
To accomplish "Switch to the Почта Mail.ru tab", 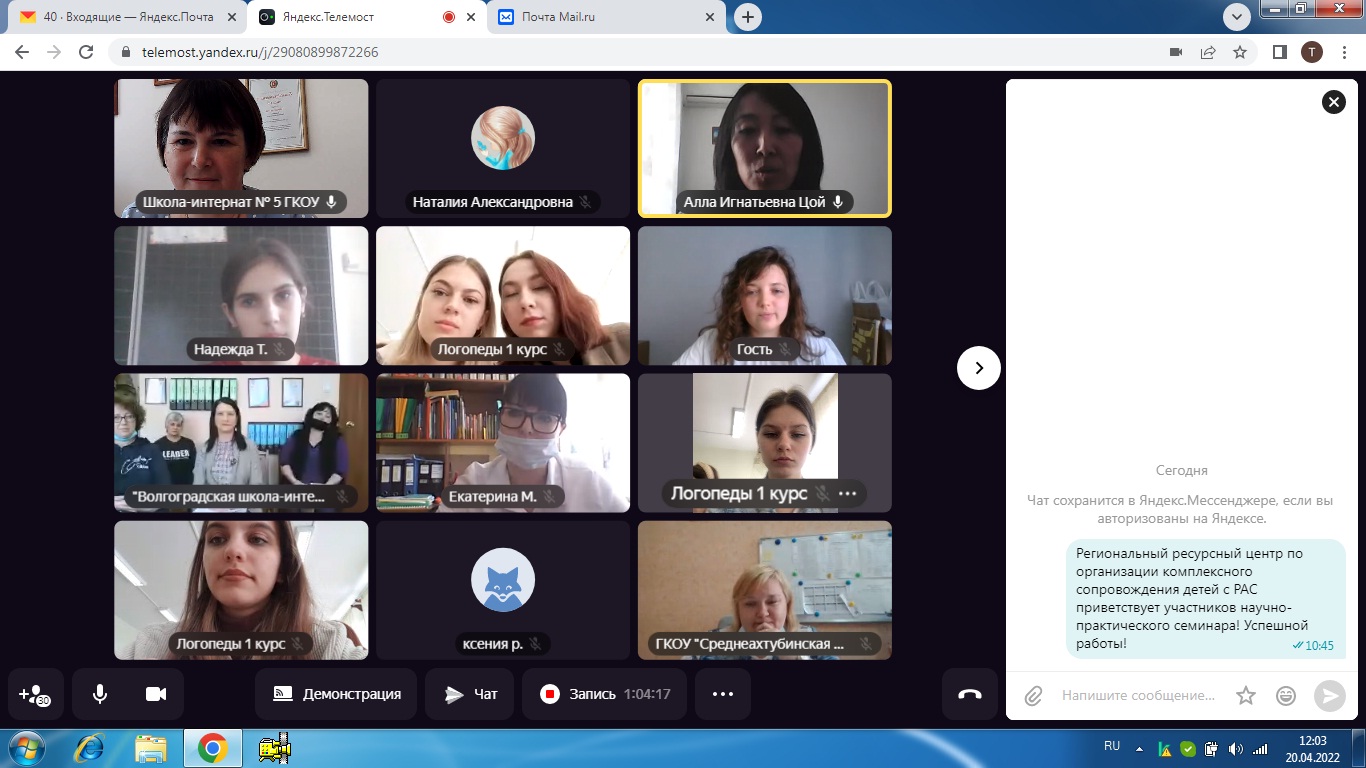I will tap(606, 17).
